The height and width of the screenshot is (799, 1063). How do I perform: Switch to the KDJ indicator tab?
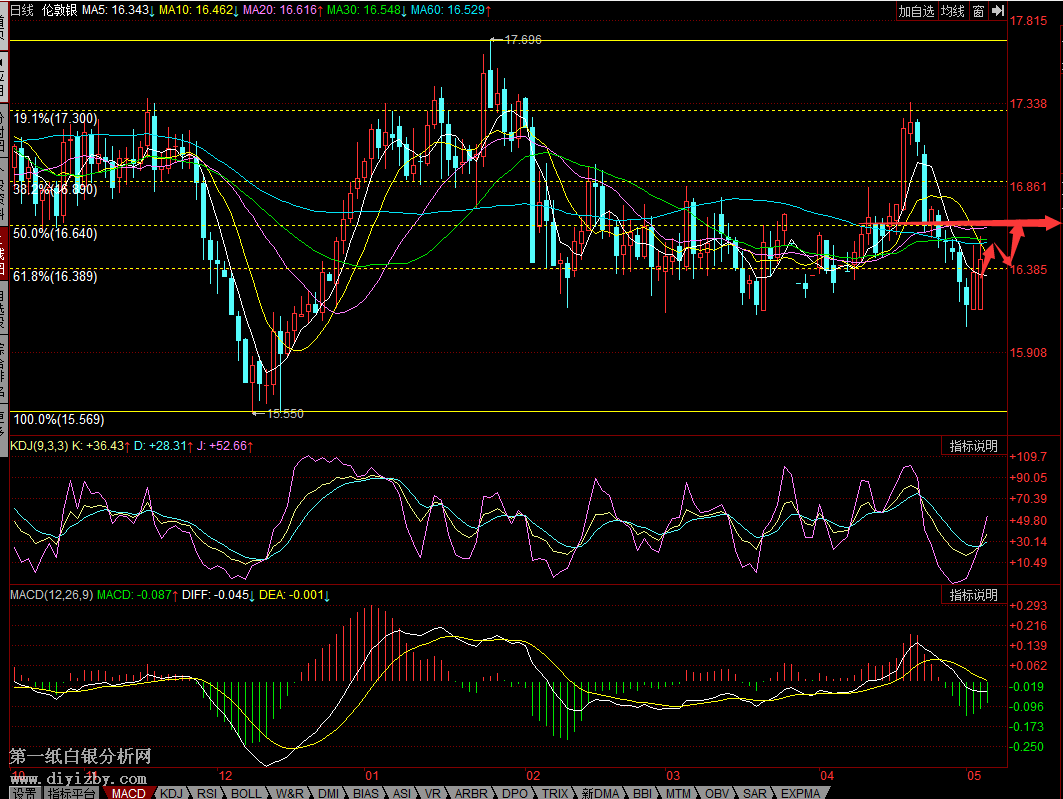pyautogui.click(x=174, y=793)
